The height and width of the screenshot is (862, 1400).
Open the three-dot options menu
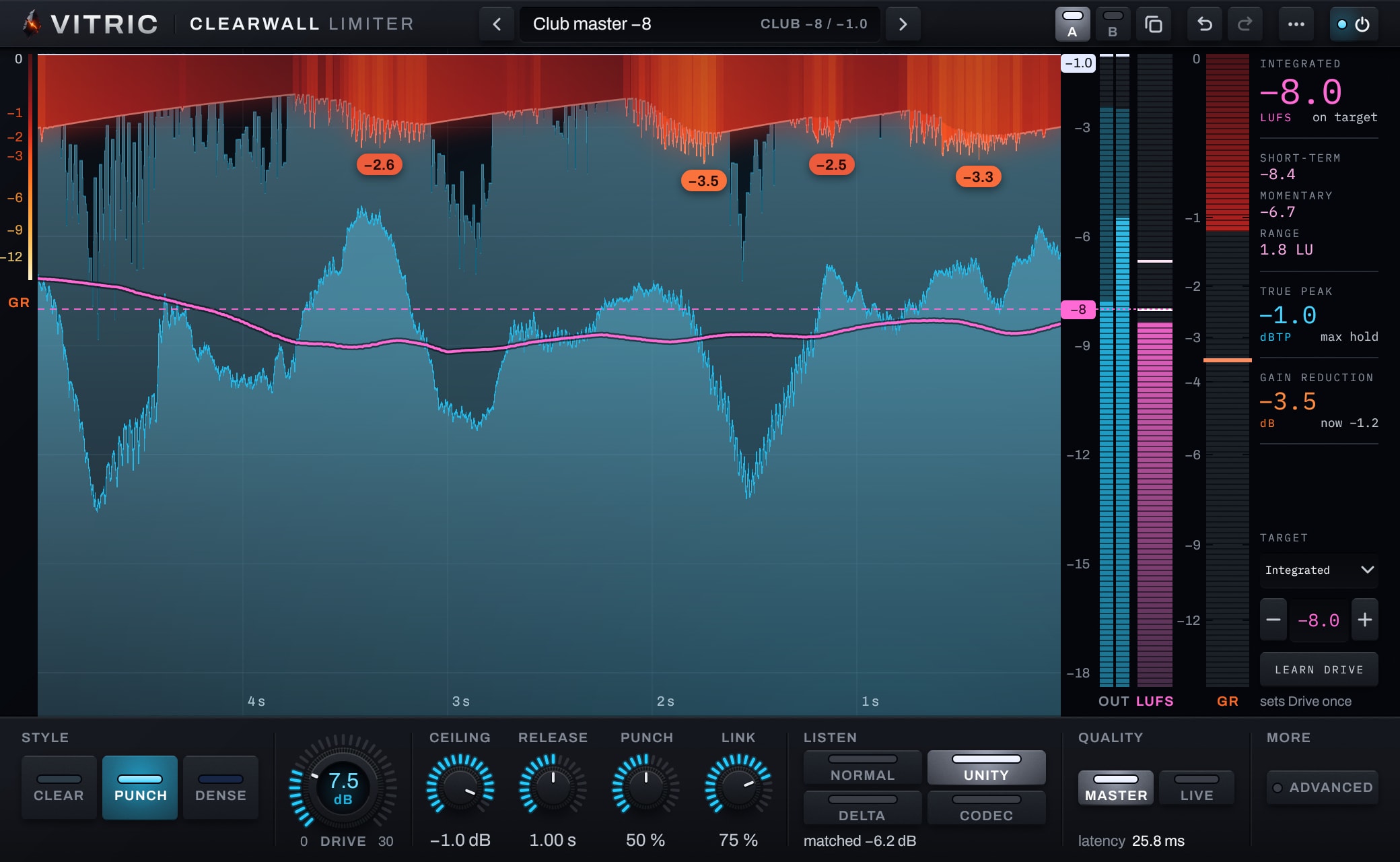coord(1296,24)
